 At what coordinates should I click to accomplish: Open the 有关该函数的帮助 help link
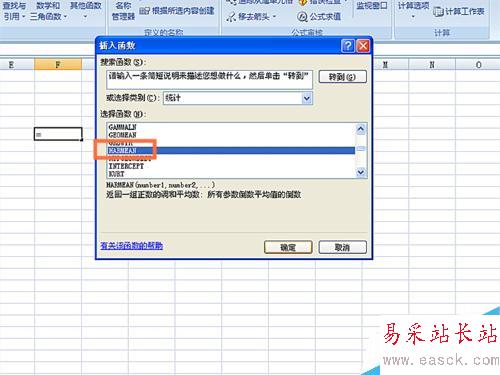click(x=132, y=246)
